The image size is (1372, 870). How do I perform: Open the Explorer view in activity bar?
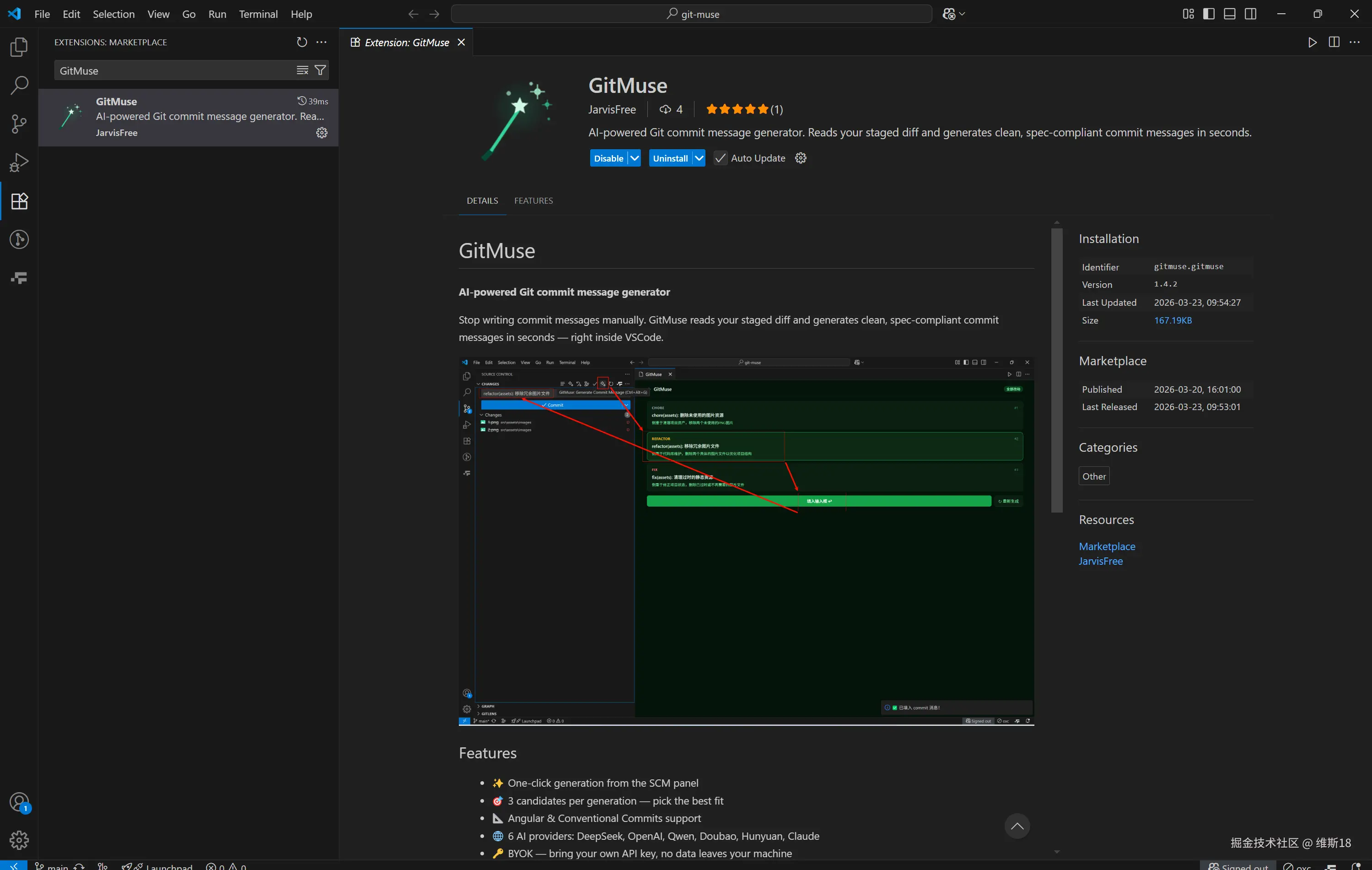[19, 47]
